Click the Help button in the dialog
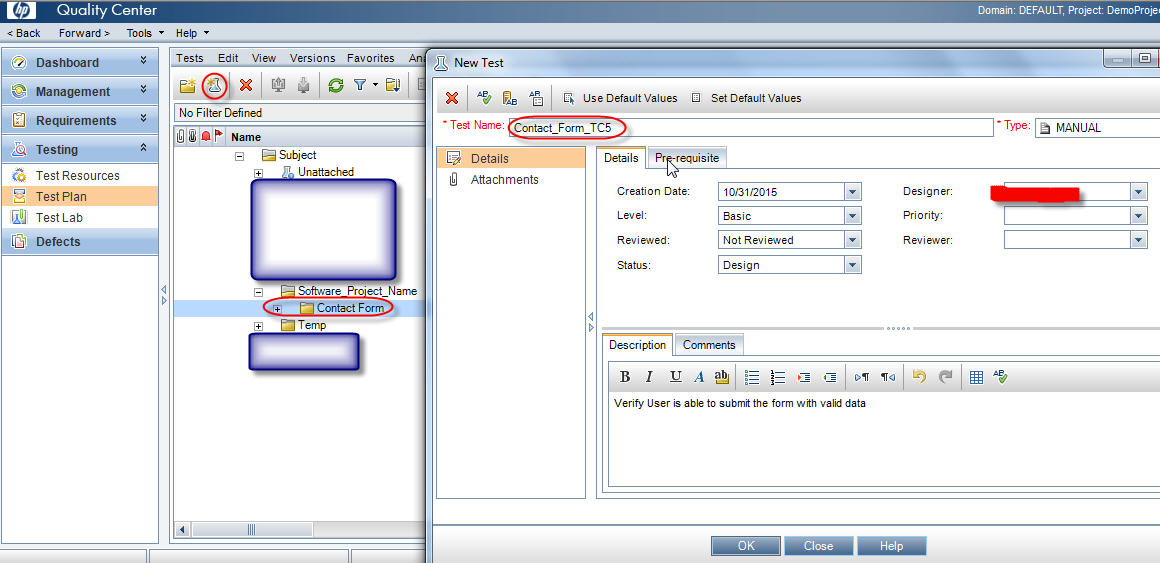The height and width of the screenshot is (563, 1160). (891, 546)
